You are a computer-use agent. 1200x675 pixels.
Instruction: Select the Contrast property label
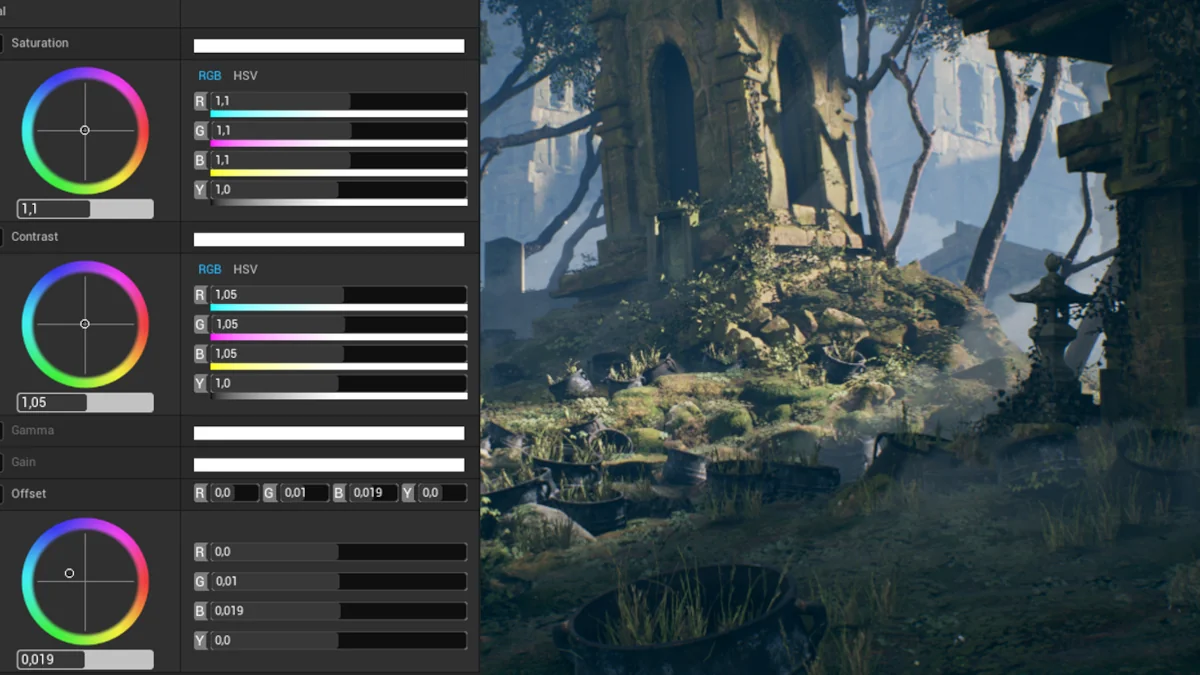pos(35,237)
